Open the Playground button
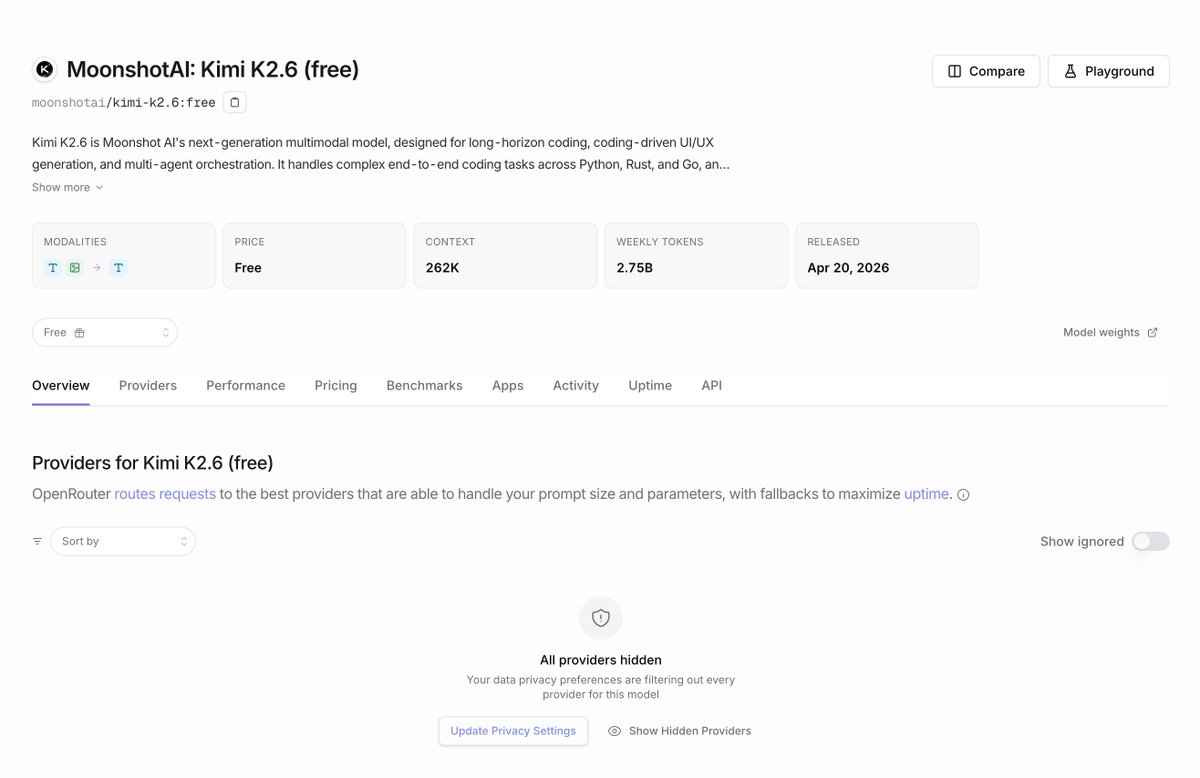This screenshot has height=778, width=1200. click(x=1109, y=71)
